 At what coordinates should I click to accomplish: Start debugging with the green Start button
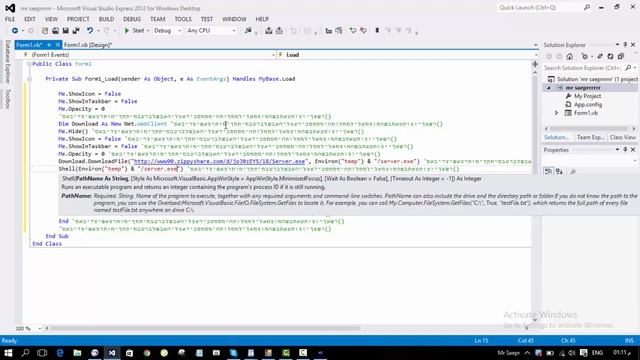pos(134,31)
